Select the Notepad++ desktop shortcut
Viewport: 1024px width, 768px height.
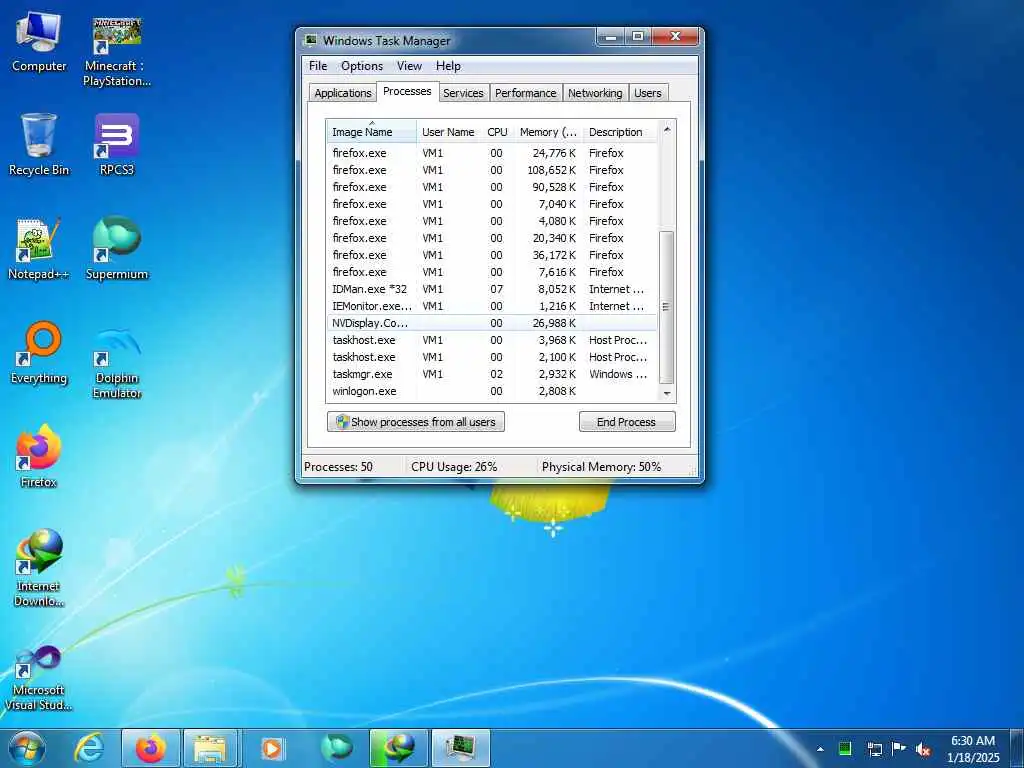tap(38, 249)
